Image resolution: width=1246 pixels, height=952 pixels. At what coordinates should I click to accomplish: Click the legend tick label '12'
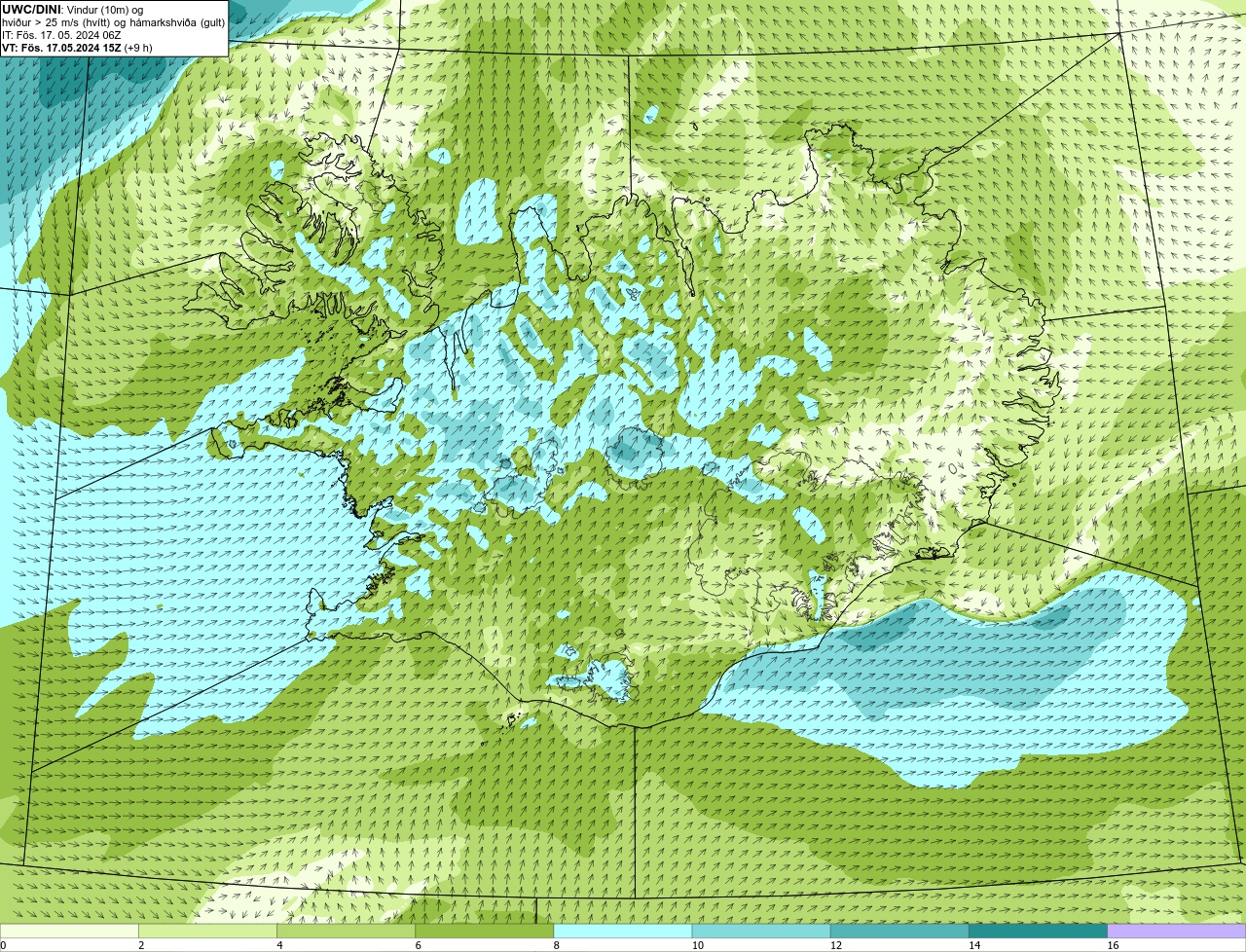pos(835,945)
